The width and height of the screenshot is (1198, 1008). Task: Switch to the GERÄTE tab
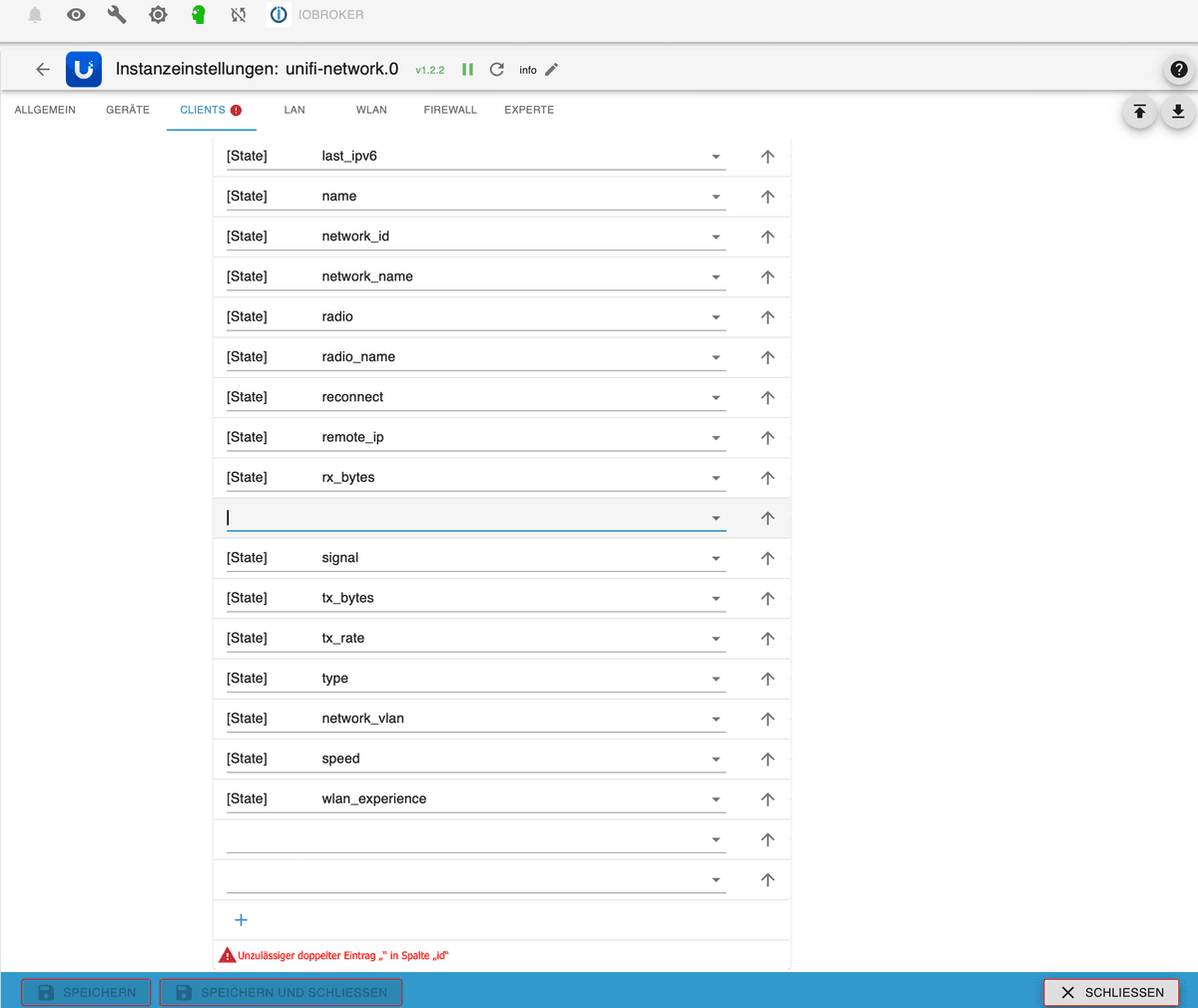click(x=128, y=110)
